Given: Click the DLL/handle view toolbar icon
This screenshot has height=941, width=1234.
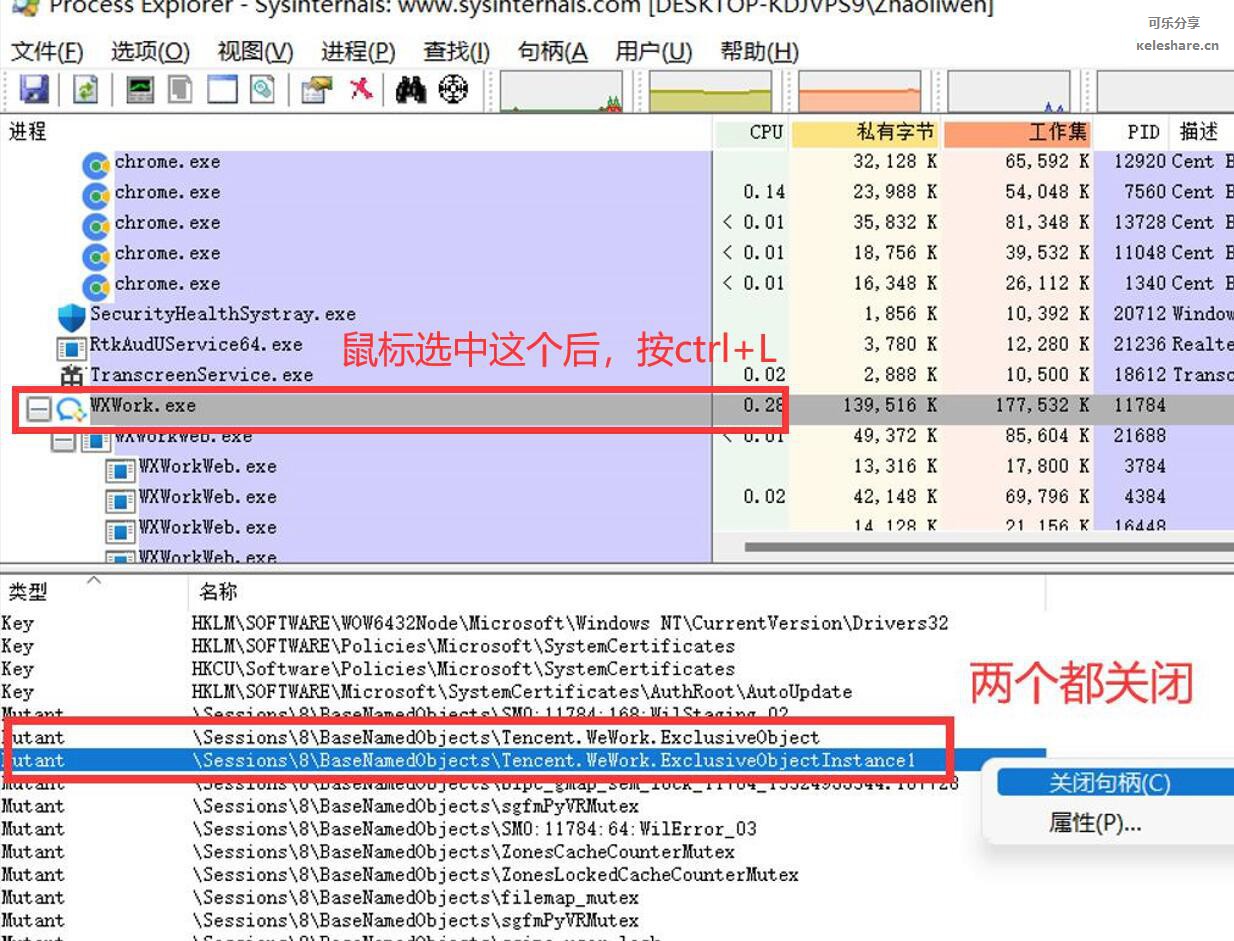Looking at the screenshot, I should pyautogui.click(x=263, y=90).
